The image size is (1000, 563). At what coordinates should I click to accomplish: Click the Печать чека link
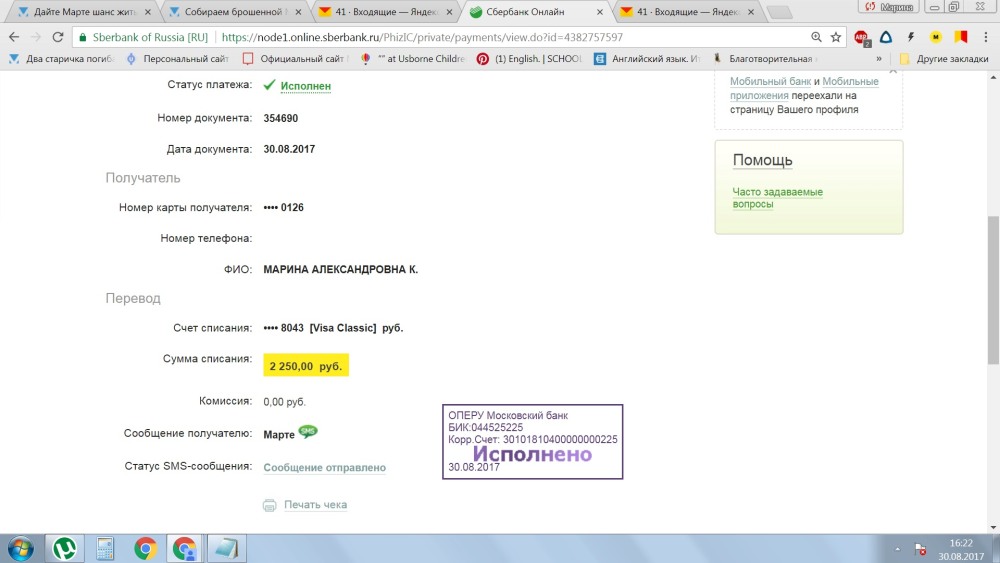click(315, 505)
